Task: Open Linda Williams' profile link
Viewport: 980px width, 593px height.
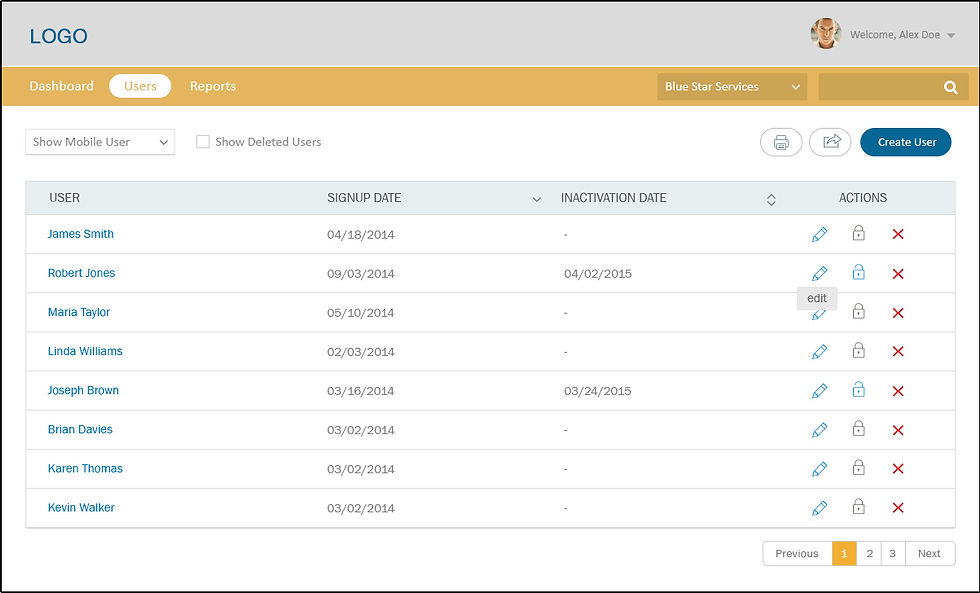Action: pos(85,351)
